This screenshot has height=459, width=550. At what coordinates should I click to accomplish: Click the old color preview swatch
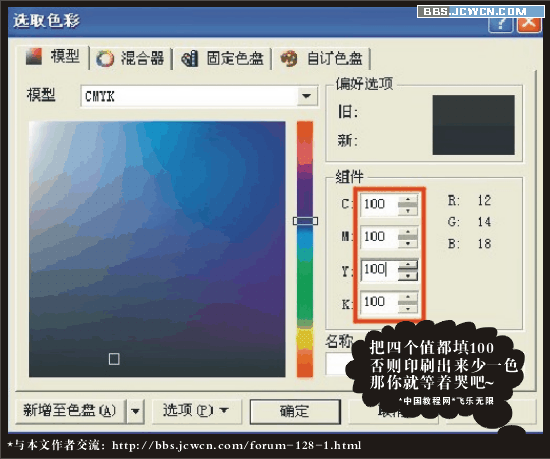click(x=474, y=110)
